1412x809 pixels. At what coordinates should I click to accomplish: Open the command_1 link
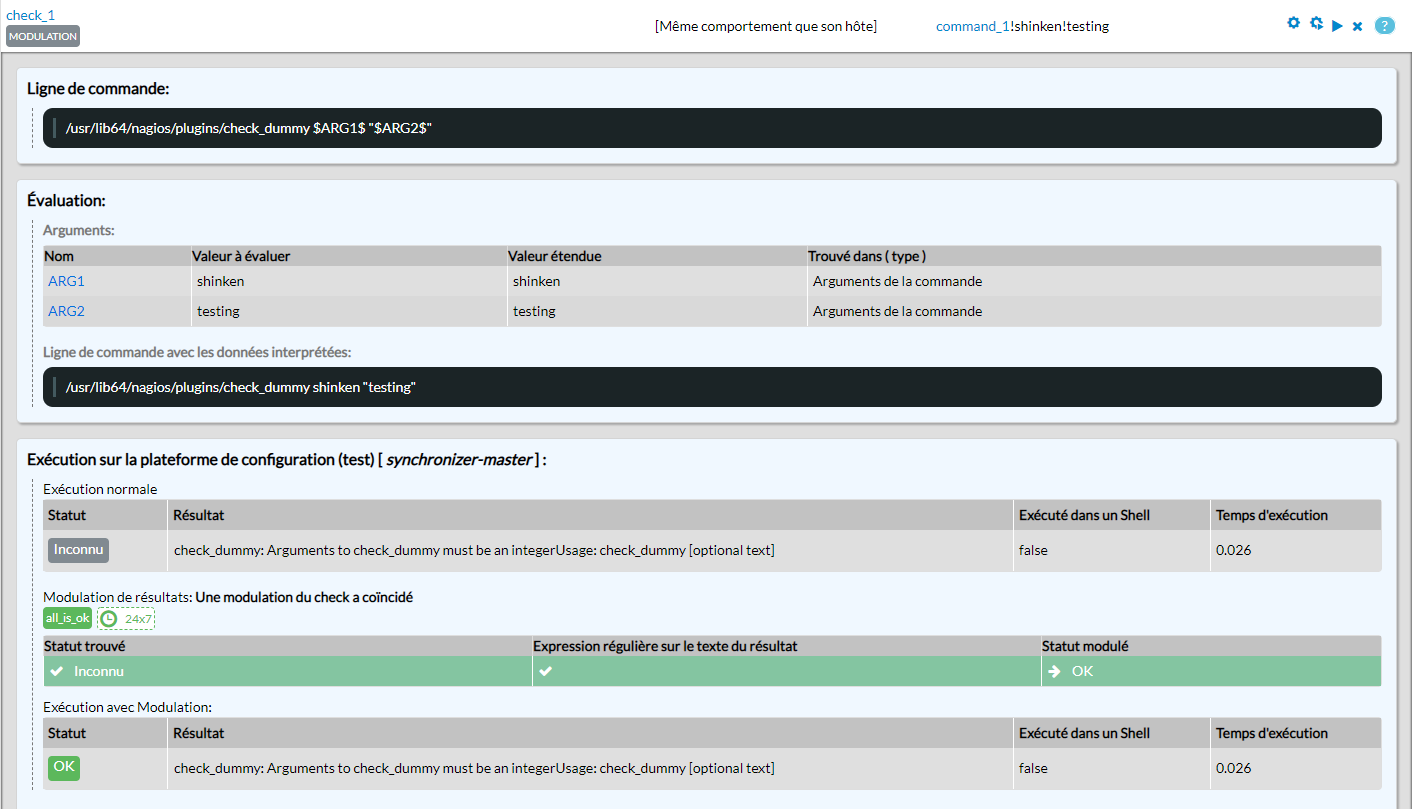click(x=972, y=26)
